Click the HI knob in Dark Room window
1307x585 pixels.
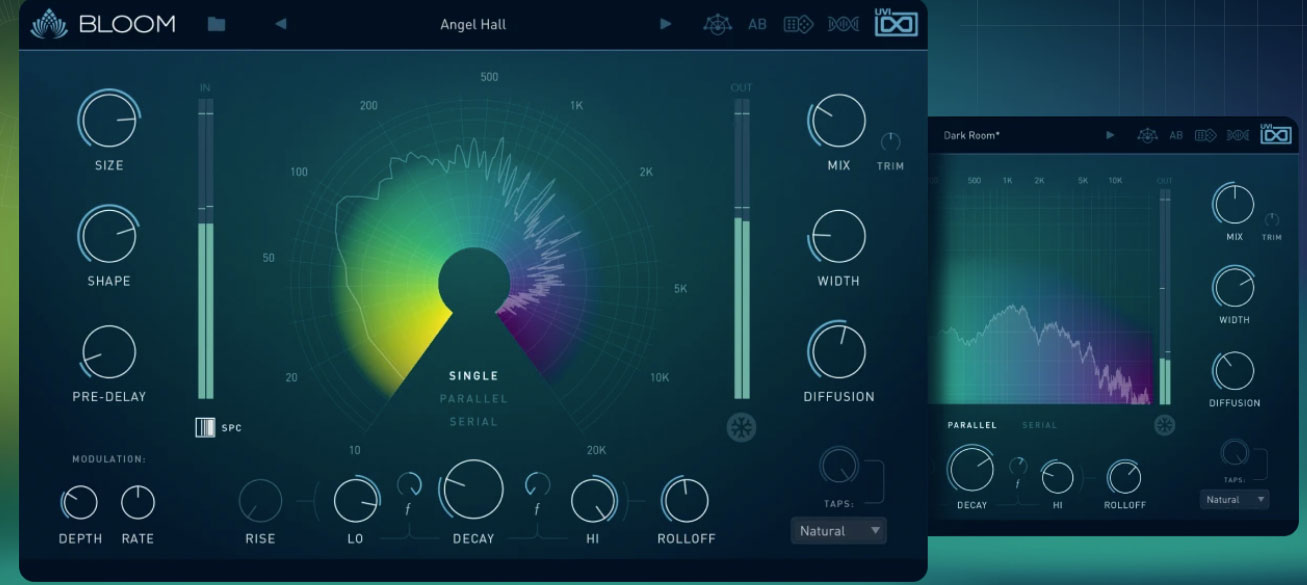(x=1057, y=477)
